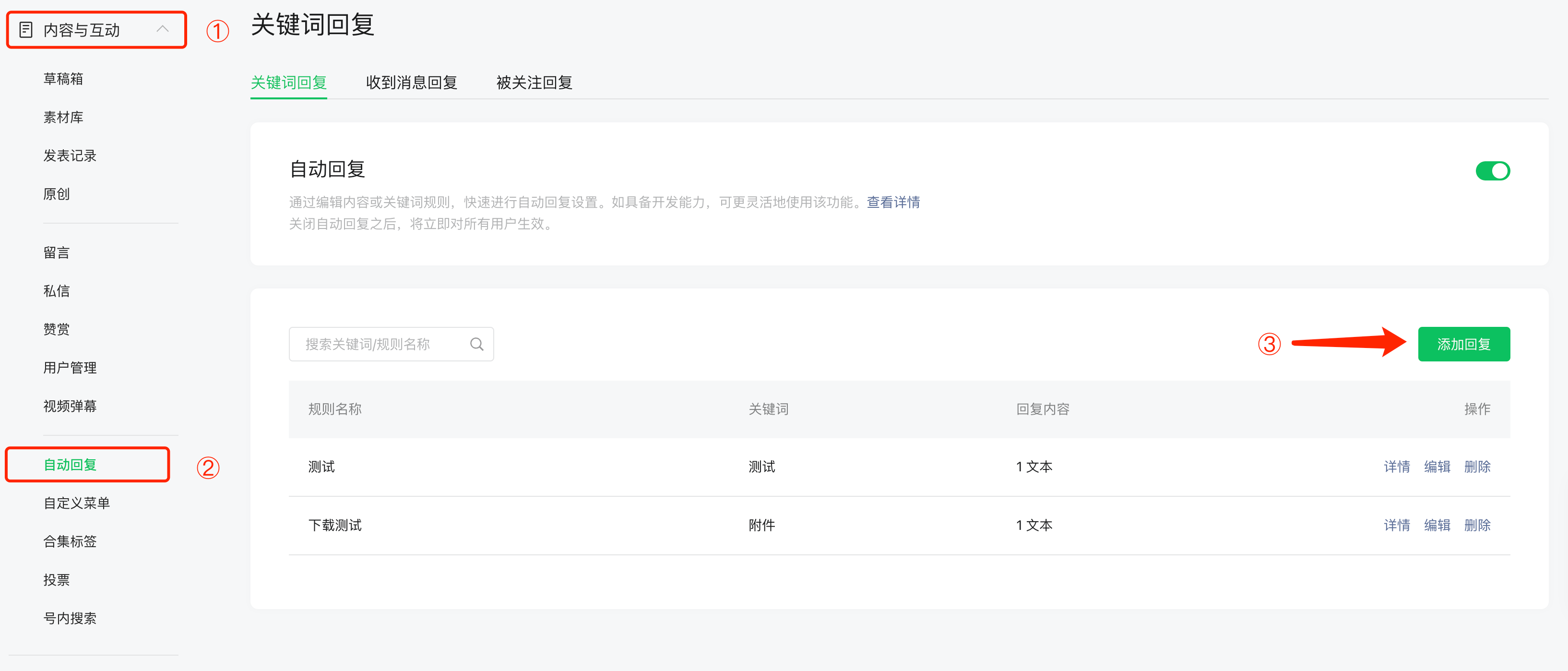This screenshot has width=1568, height=671.
Task: Collapse the 内容与互动 menu chevron
Action: point(162,29)
